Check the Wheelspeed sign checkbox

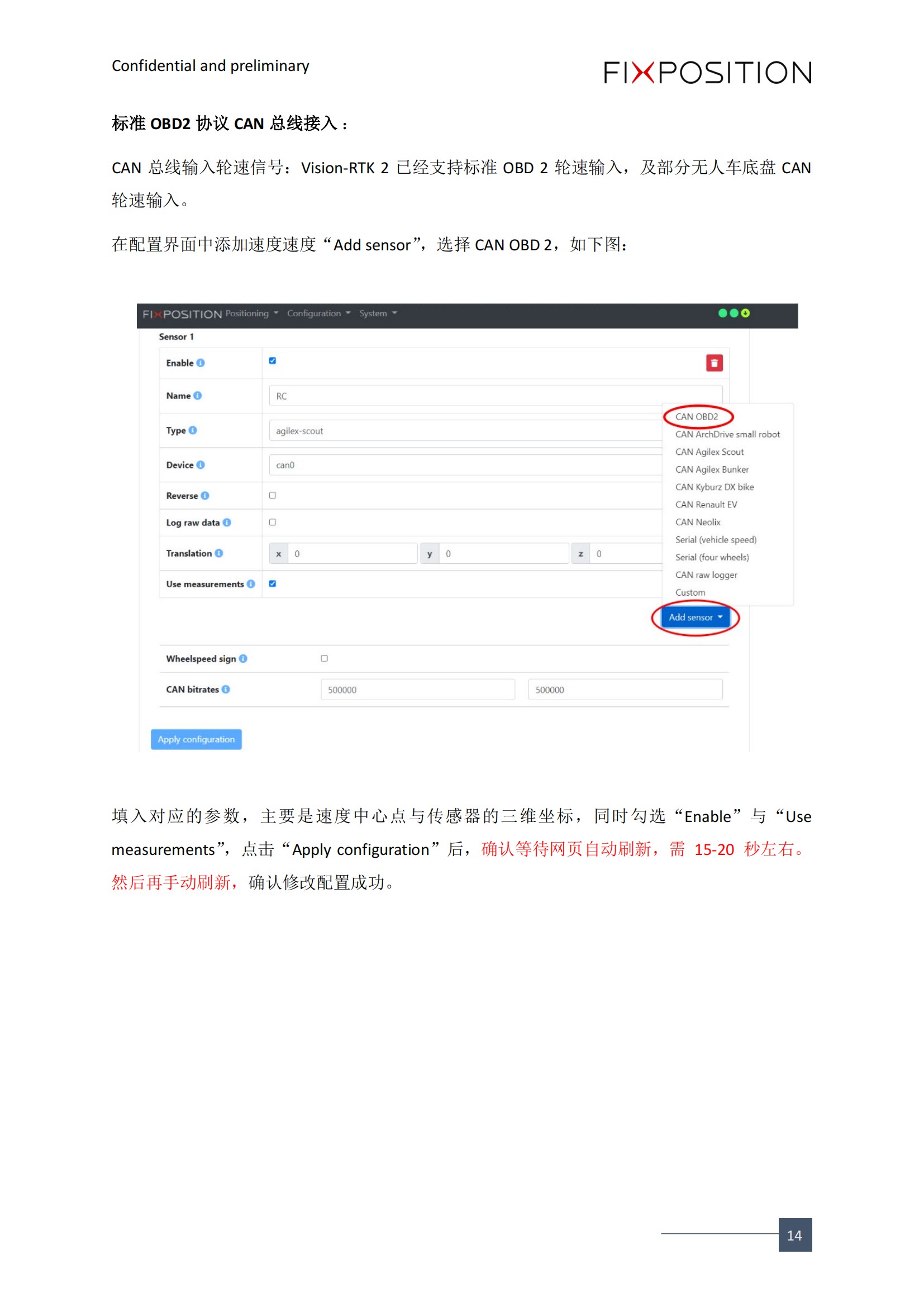[325, 658]
